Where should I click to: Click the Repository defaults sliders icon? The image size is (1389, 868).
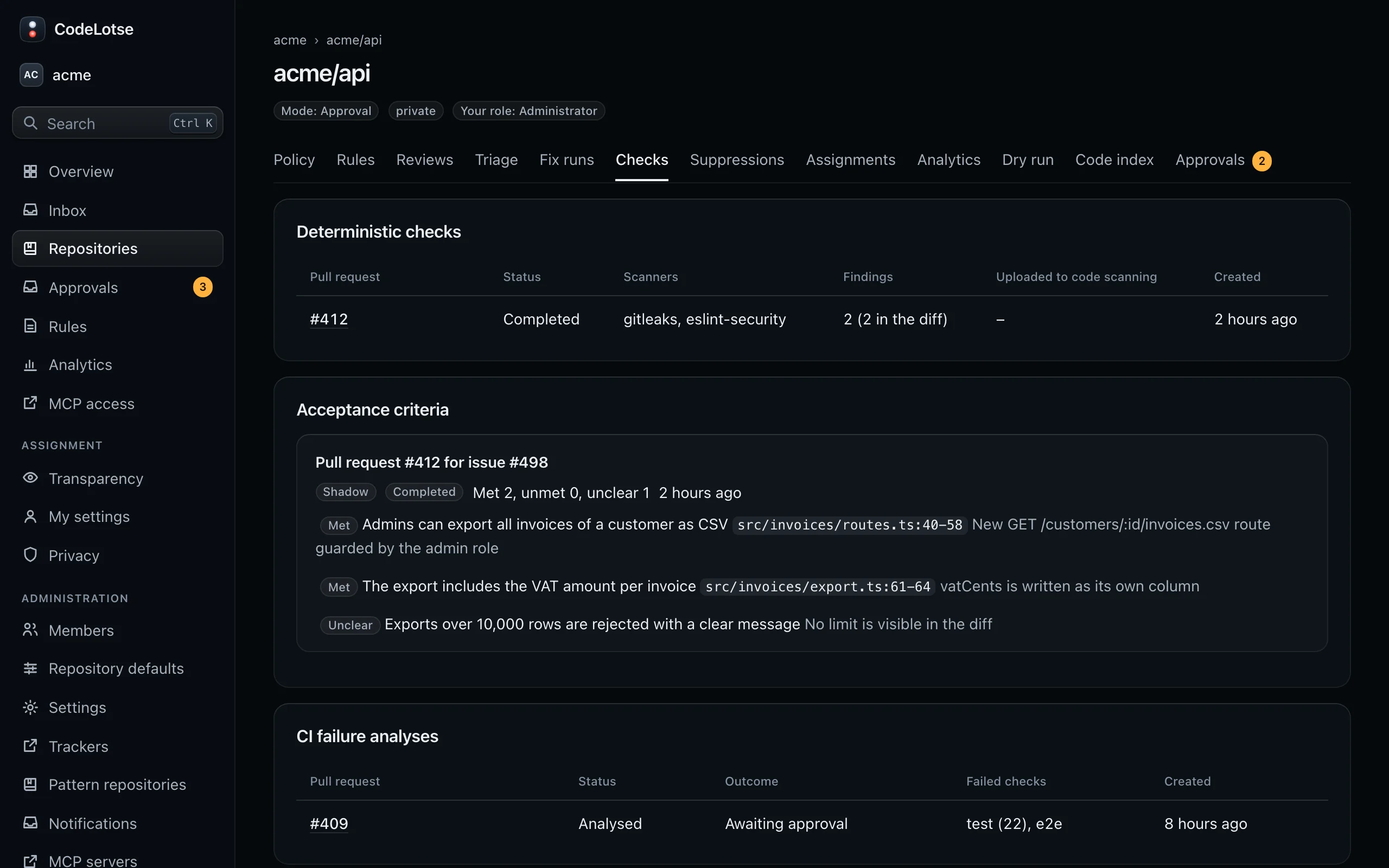tap(30, 668)
